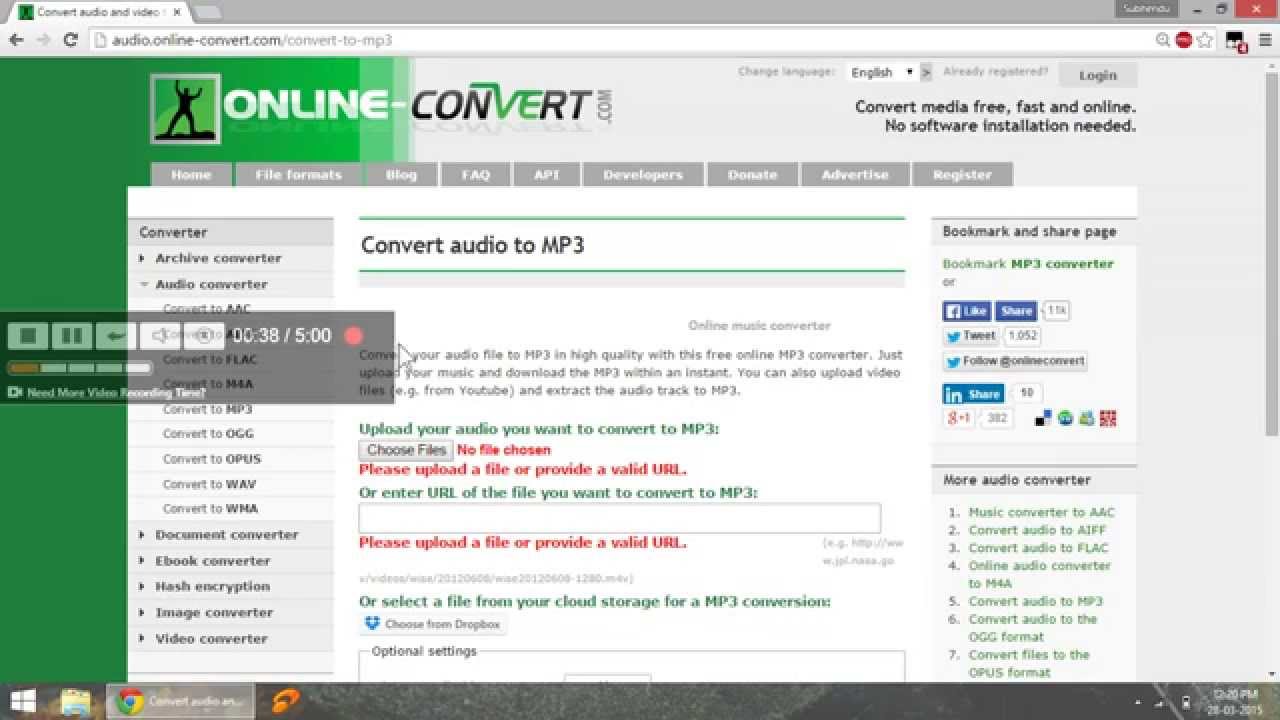Click Chrome Convert audio taskbar item

180,702
